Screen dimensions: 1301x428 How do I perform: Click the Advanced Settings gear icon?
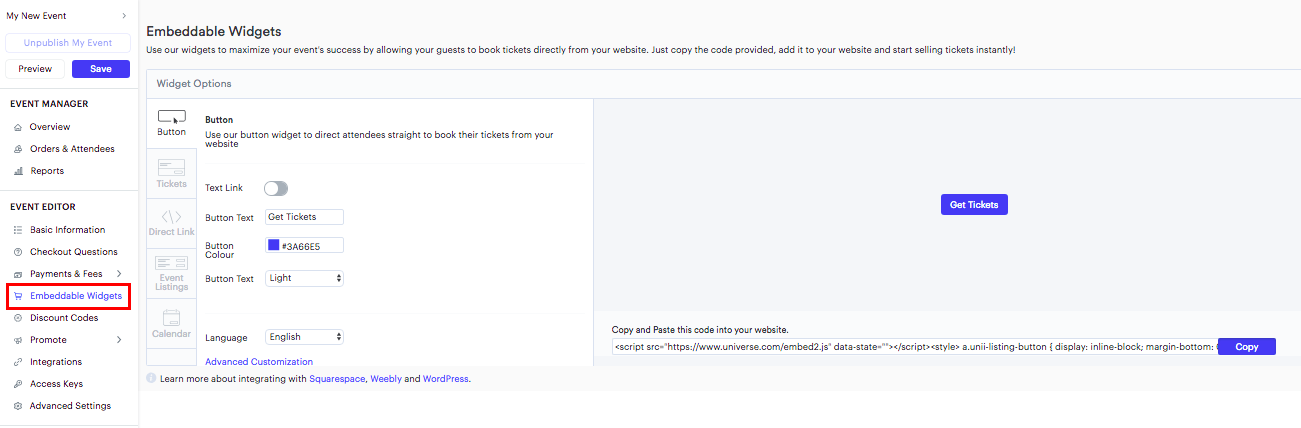[17, 406]
